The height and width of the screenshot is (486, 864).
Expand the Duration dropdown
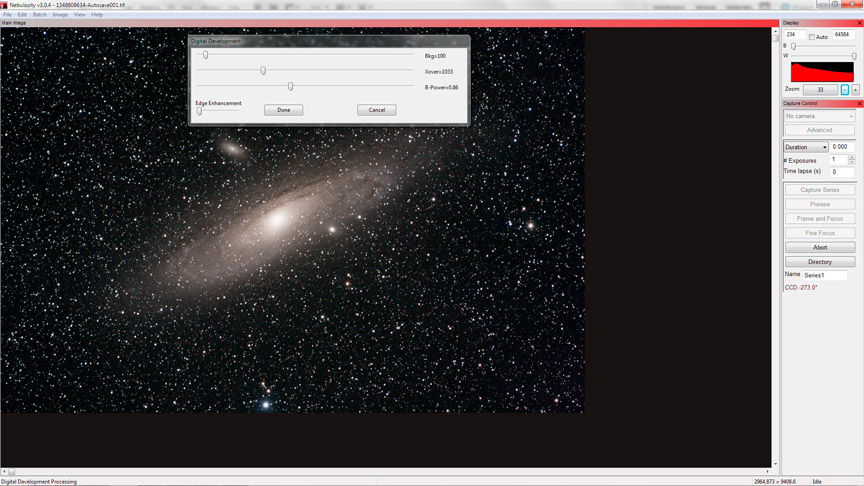(x=806, y=147)
